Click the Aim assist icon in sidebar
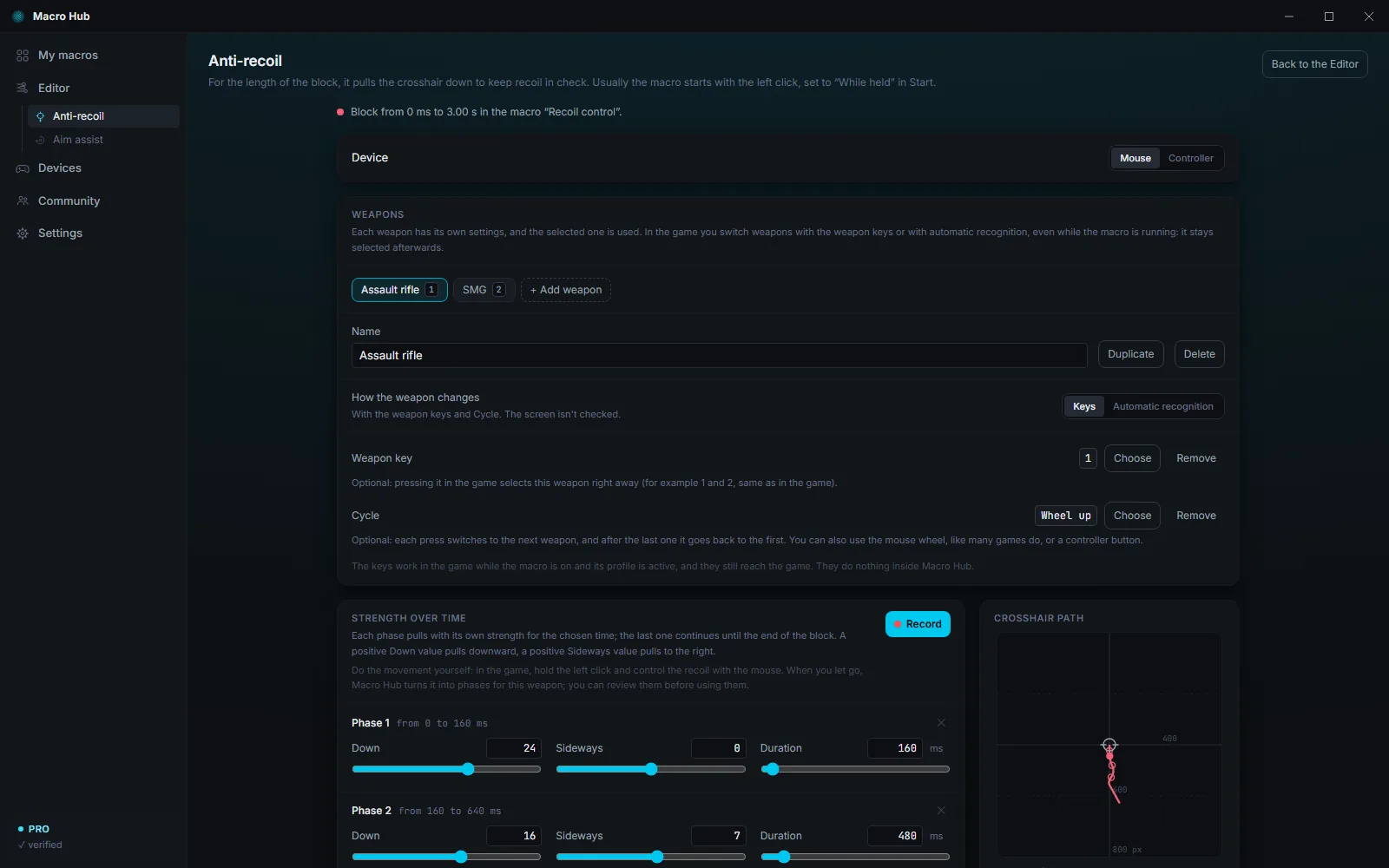 pyautogui.click(x=40, y=140)
